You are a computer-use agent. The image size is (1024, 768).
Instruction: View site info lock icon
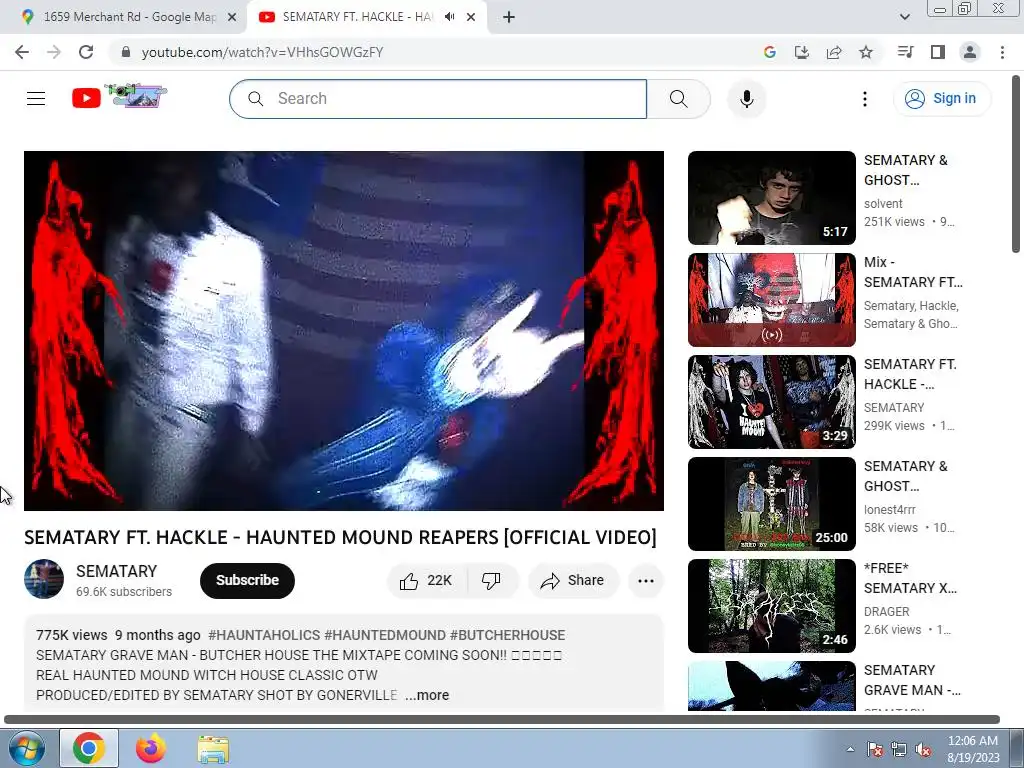tap(126, 52)
